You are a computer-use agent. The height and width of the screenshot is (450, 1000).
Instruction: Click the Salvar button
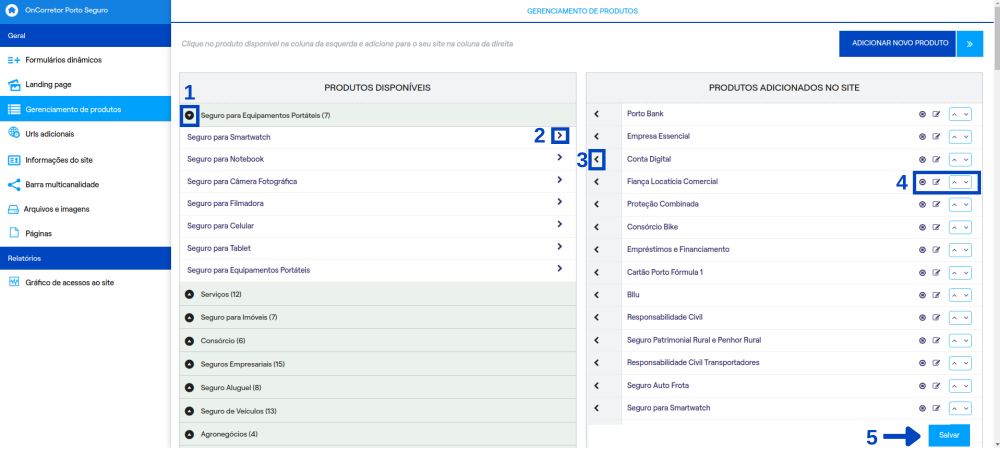pos(949,435)
